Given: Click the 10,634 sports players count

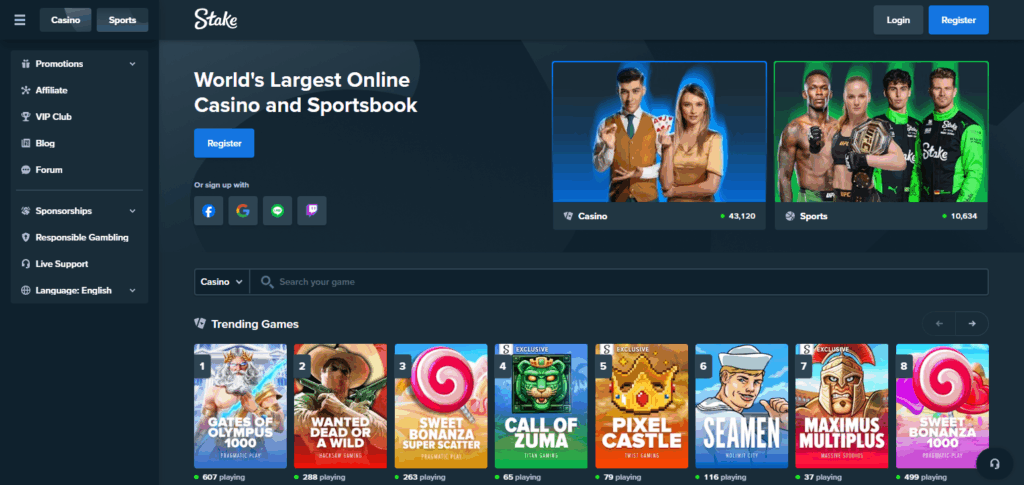Looking at the screenshot, I should pyautogui.click(x=964, y=216).
